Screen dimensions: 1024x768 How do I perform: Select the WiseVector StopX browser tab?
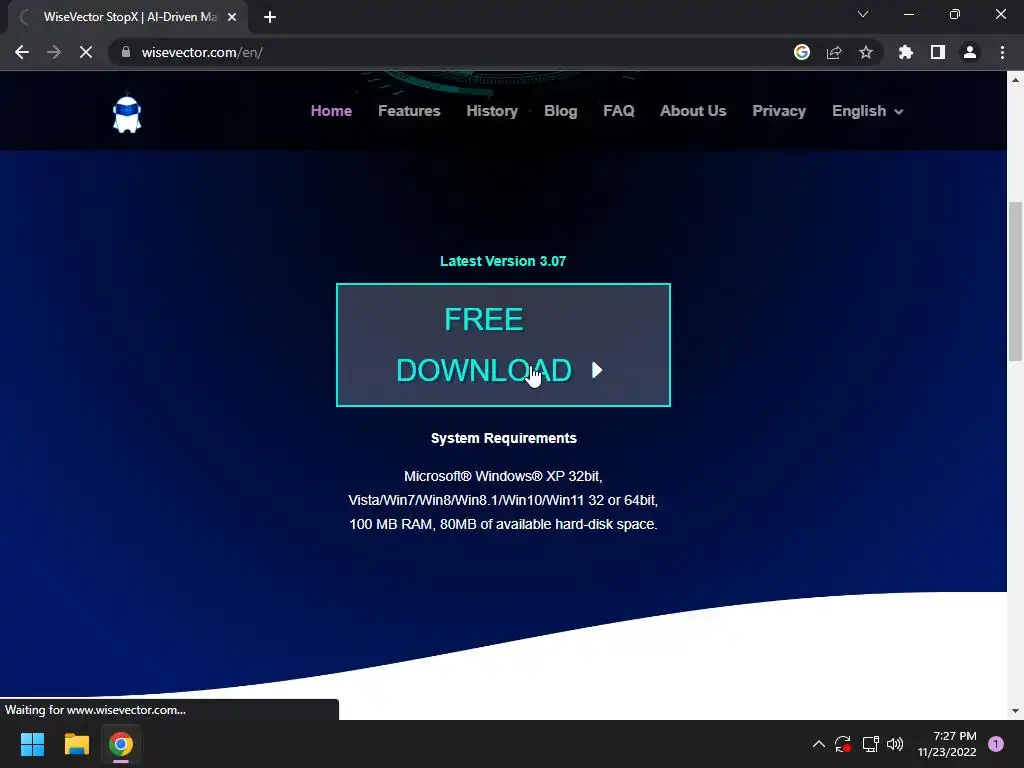click(x=128, y=17)
